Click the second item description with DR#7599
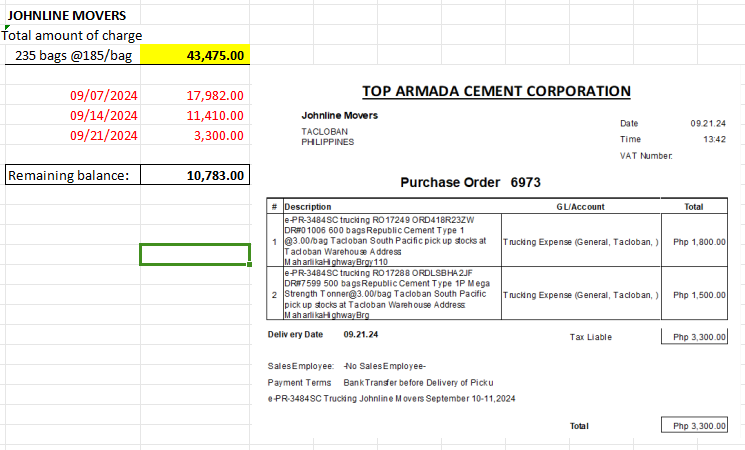 click(x=390, y=294)
